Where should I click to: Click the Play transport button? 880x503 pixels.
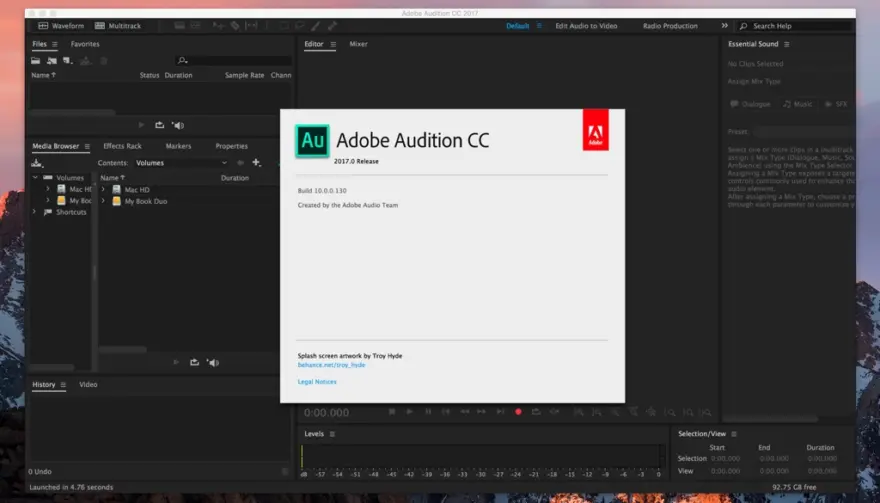click(x=410, y=412)
